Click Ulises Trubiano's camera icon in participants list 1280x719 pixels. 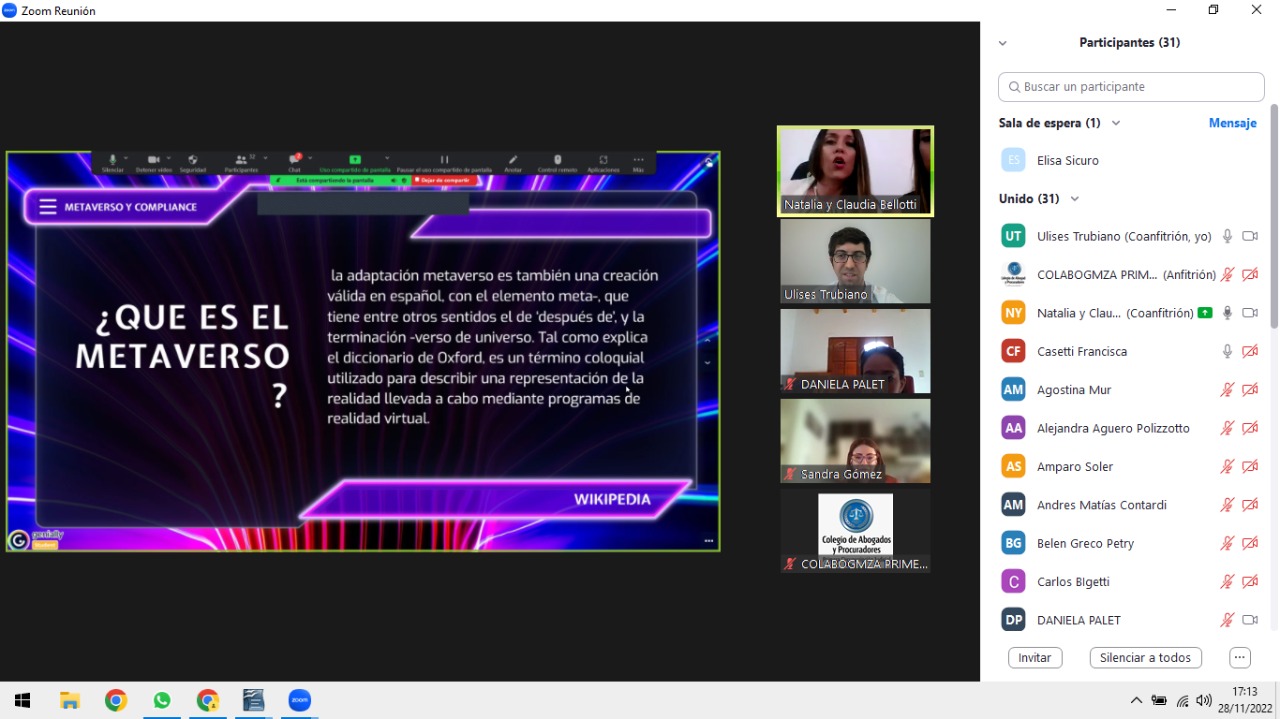click(1249, 237)
